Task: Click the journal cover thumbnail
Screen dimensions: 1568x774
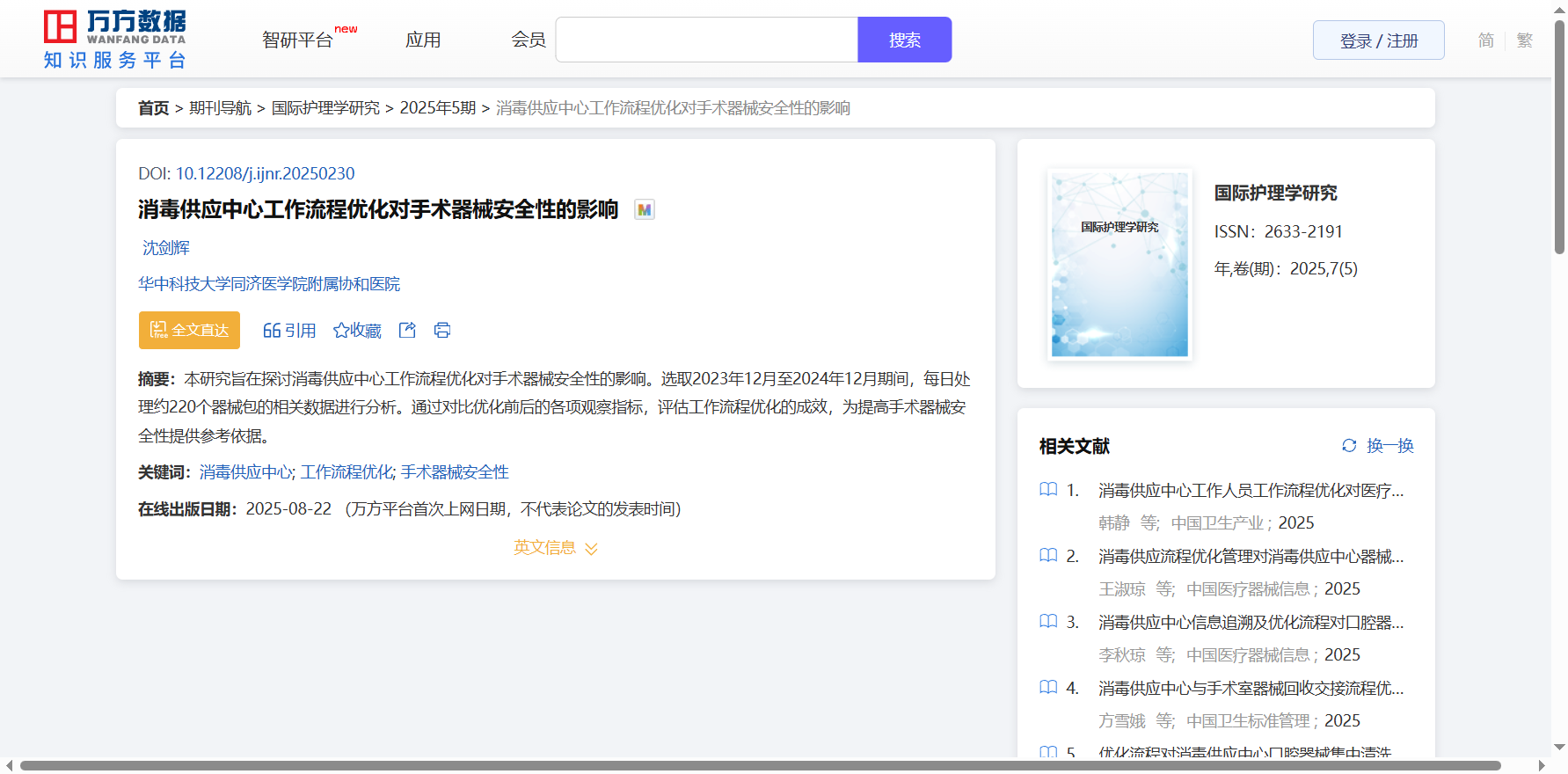Action: (x=1119, y=265)
